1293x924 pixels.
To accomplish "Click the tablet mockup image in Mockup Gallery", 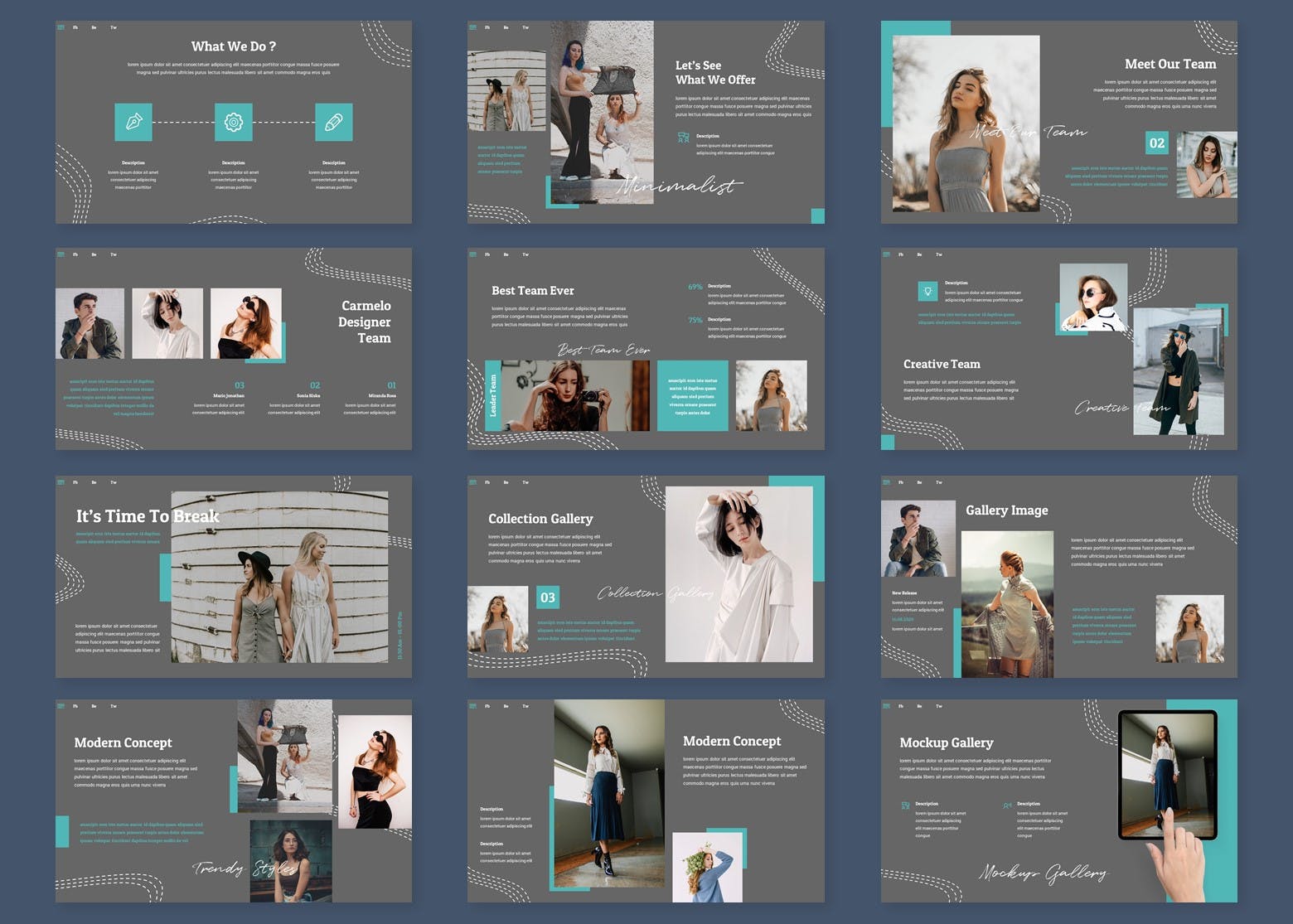I will tap(1166, 774).
